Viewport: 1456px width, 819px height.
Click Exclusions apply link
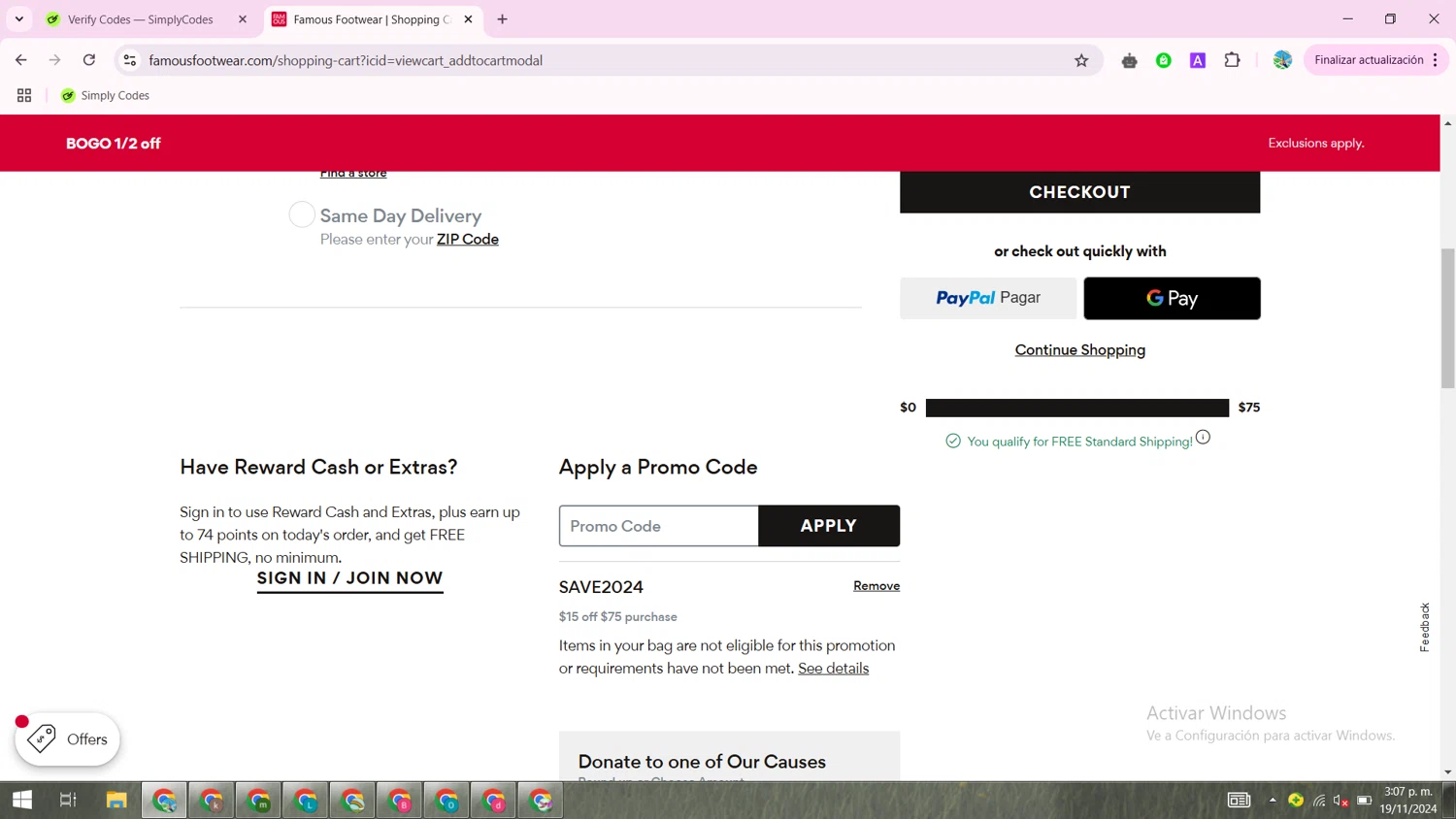pos(1316,144)
